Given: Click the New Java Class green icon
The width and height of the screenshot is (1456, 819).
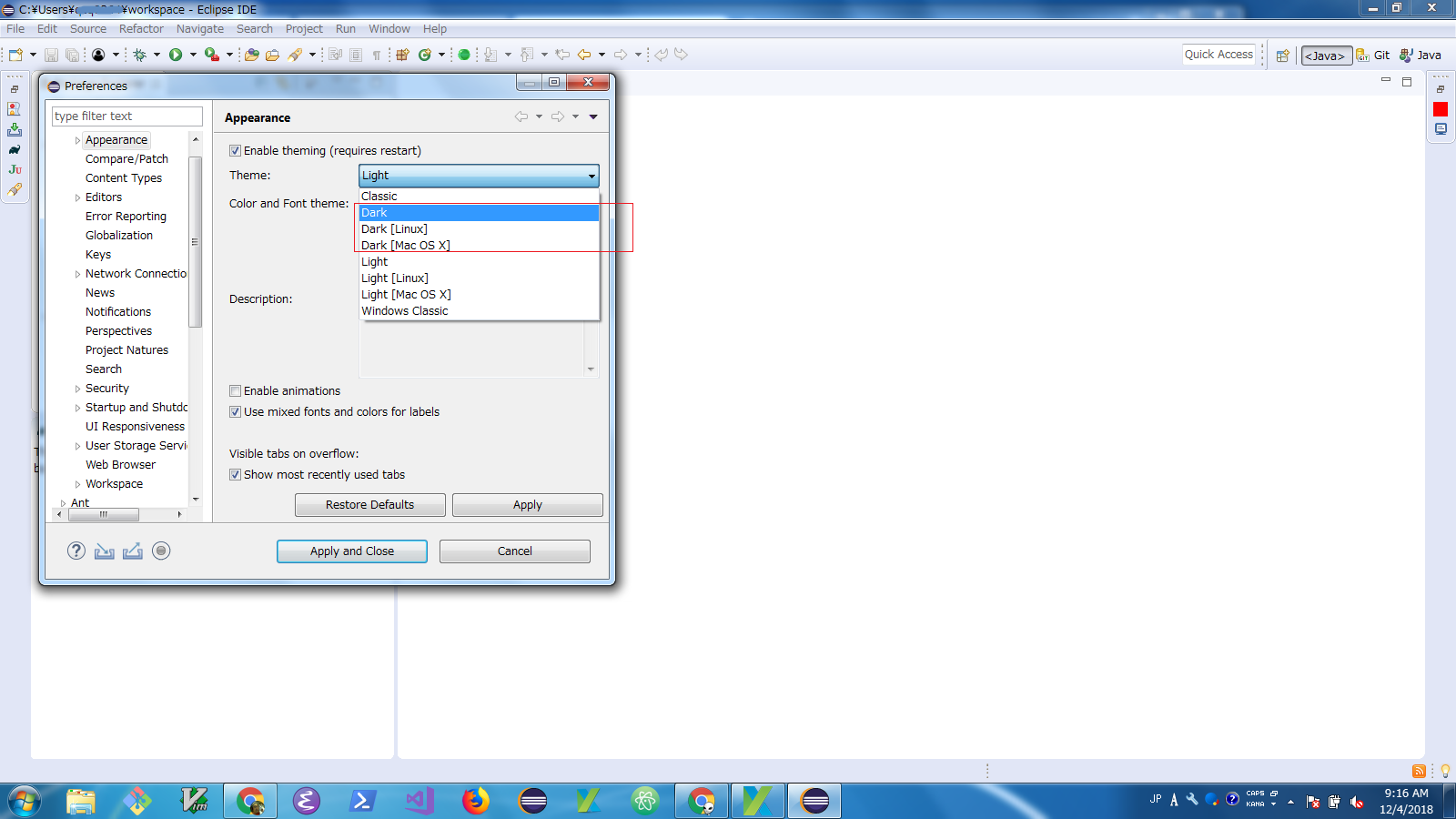Looking at the screenshot, I should [424, 55].
